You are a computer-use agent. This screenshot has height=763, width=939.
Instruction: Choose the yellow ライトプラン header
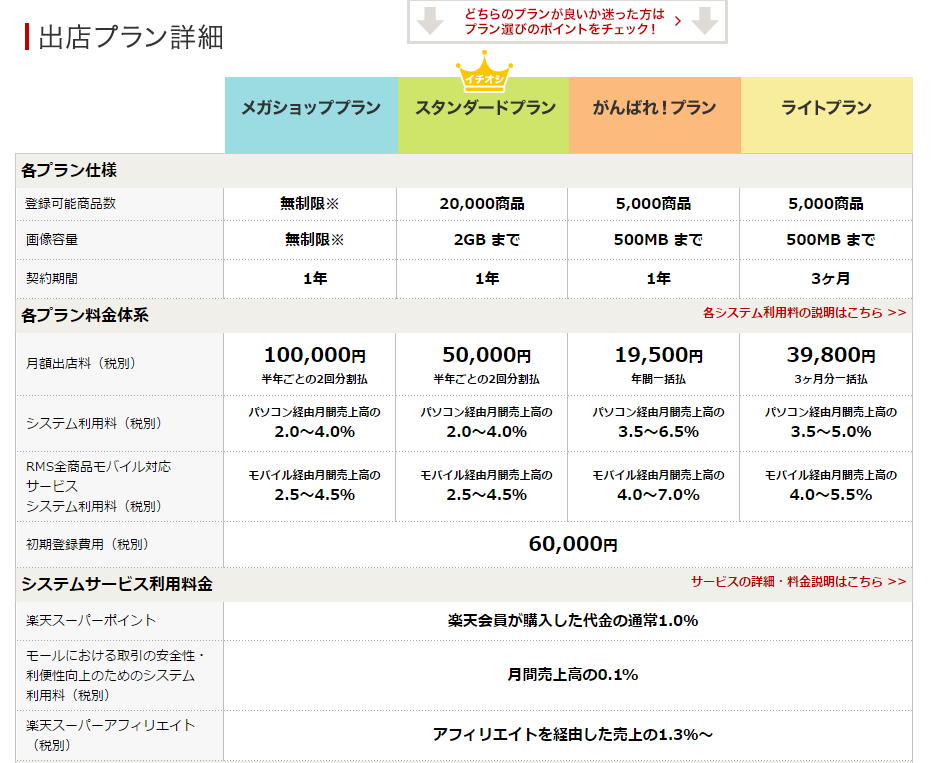[x=826, y=108]
